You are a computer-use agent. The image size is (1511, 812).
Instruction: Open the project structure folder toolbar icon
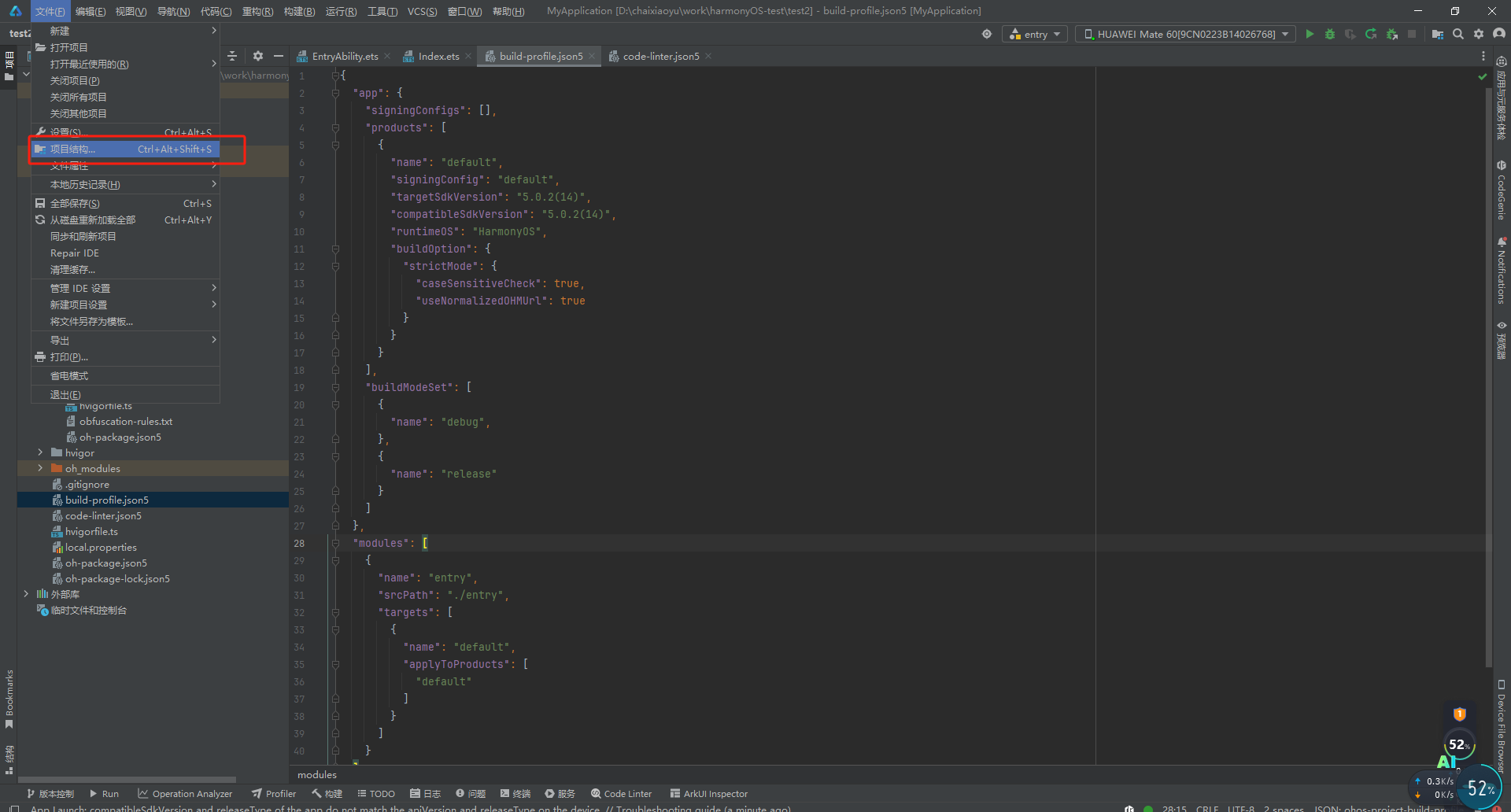[x=1438, y=34]
